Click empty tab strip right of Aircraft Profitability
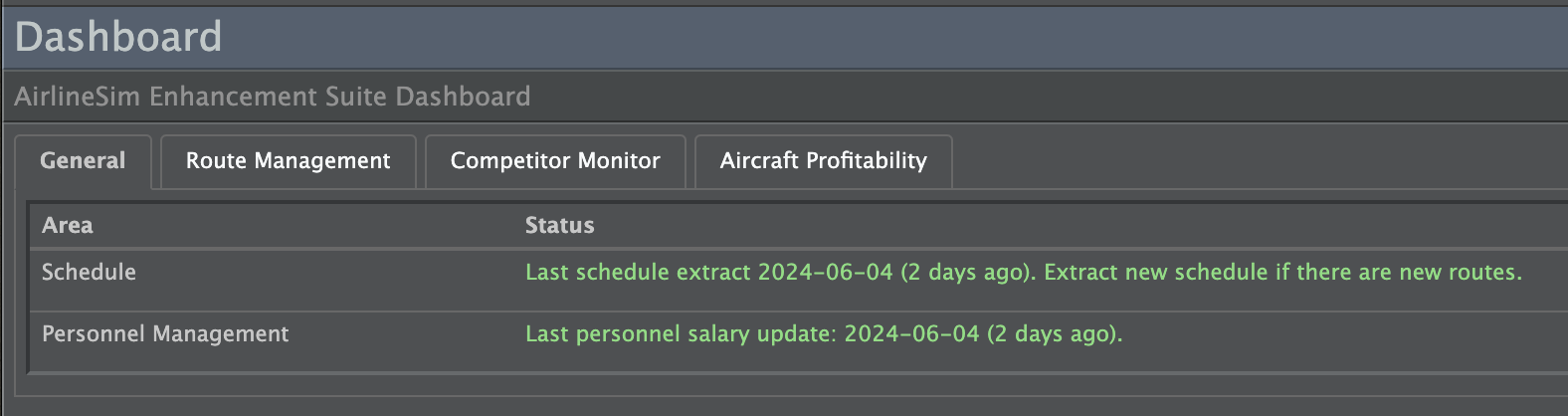The height and width of the screenshot is (416, 1568). pos(1244,161)
